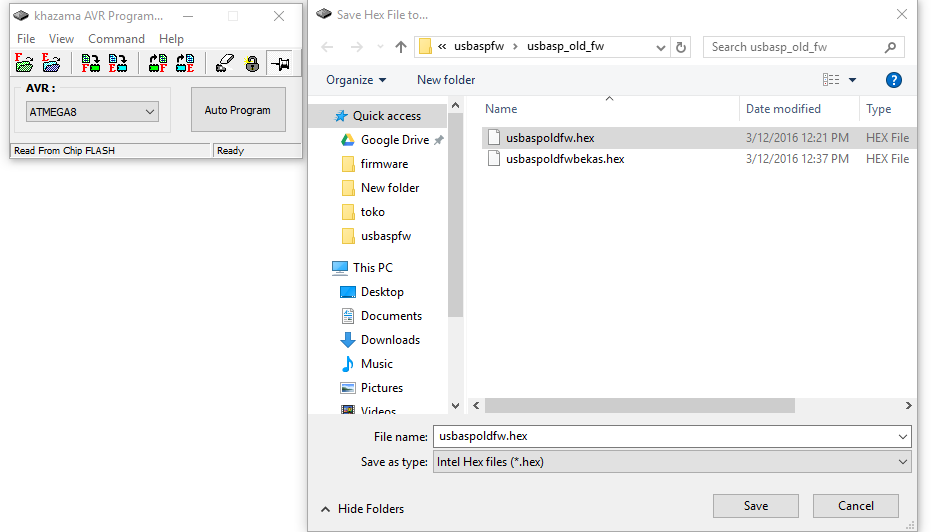Image resolution: width=932 pixels, height=532 pixels.
Task: Toggle the pushpin always-on-top icon
Action: (x=279, y=62)
